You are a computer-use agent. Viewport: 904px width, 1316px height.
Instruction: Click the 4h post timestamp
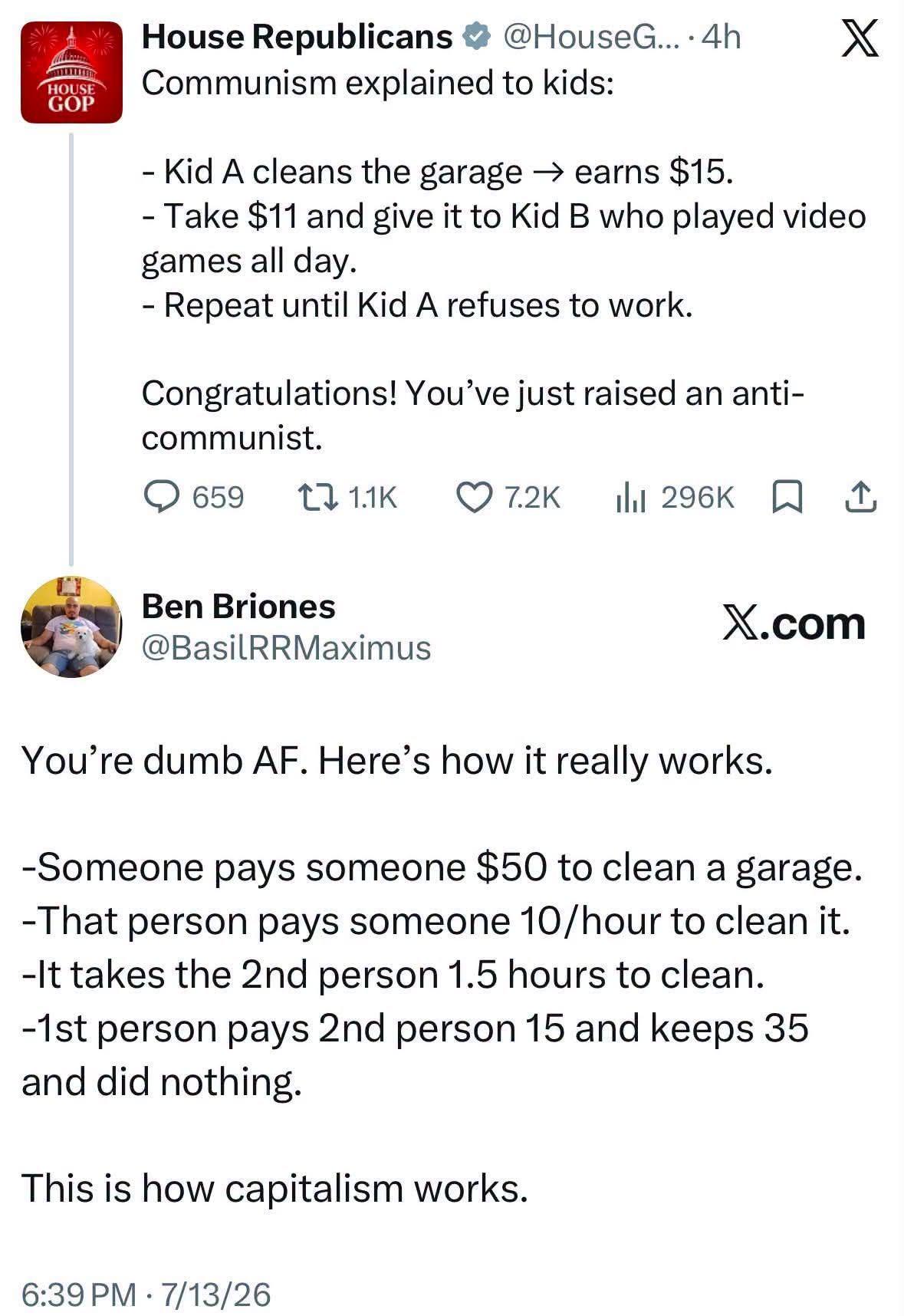click(x=722, y=37)
